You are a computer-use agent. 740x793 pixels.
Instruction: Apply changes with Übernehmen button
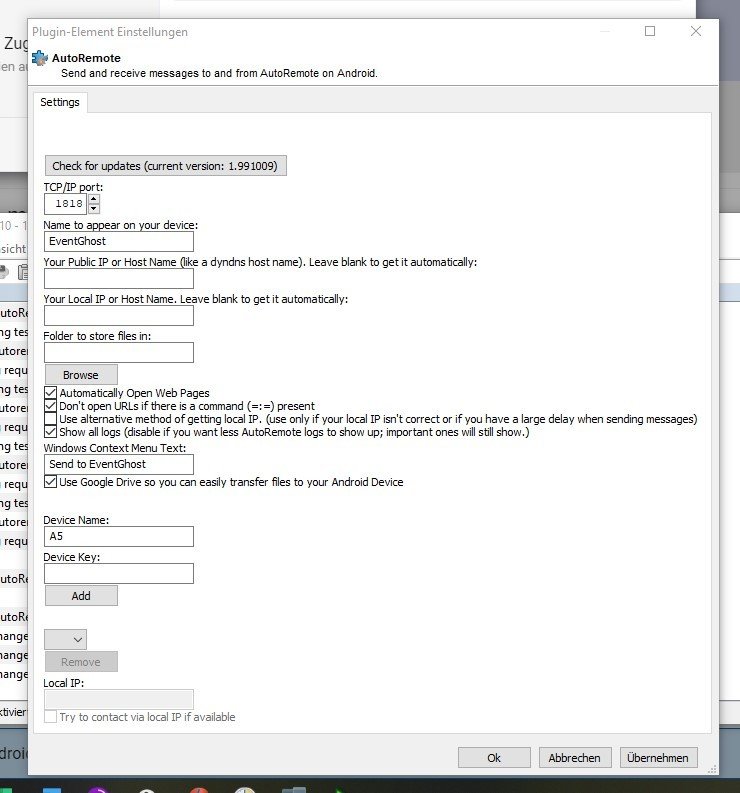click(x=657, y=757)
